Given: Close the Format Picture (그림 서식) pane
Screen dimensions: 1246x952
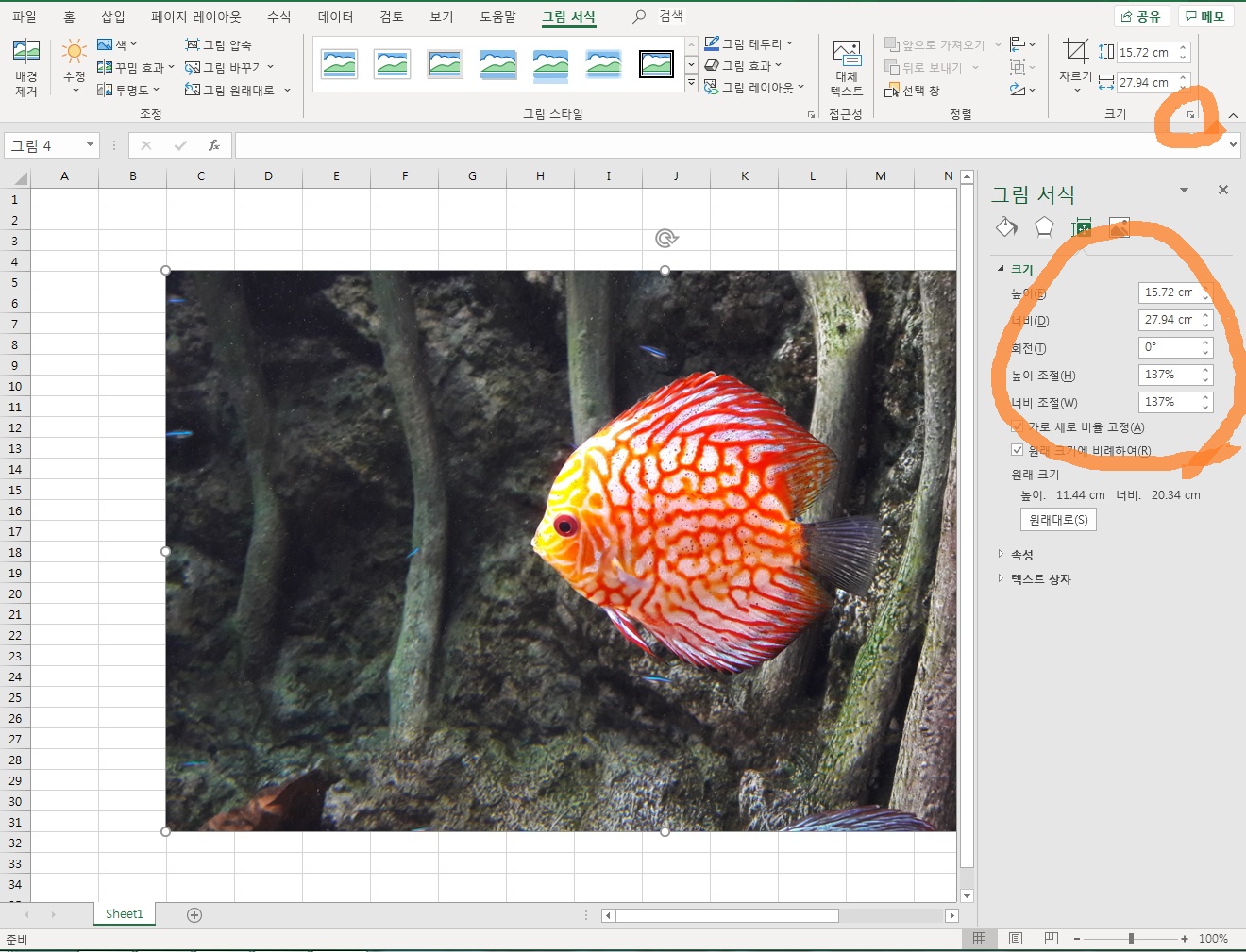Looking at the screenshot, I should click(1223, 190).
